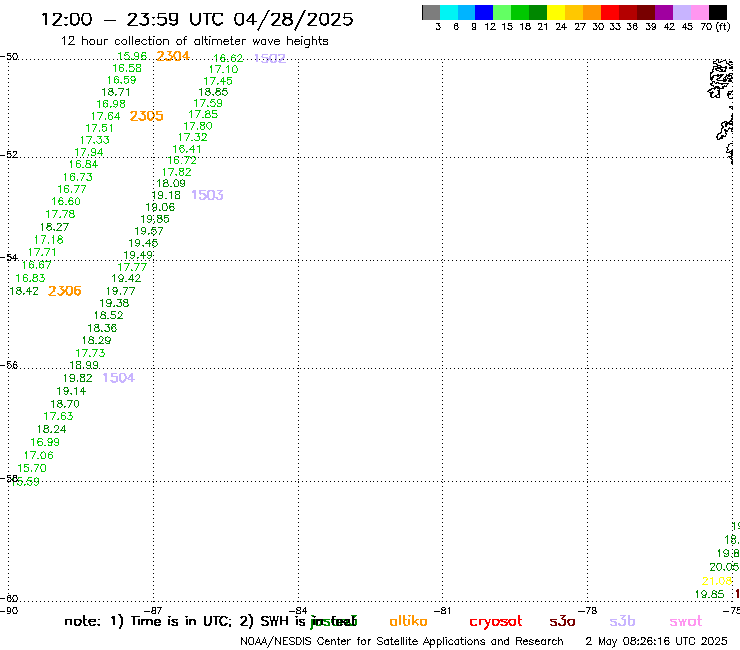This screenshot has height=650, width=740.
Task: Select the yellow wave reading 21.08
Action: click(717, 581)
